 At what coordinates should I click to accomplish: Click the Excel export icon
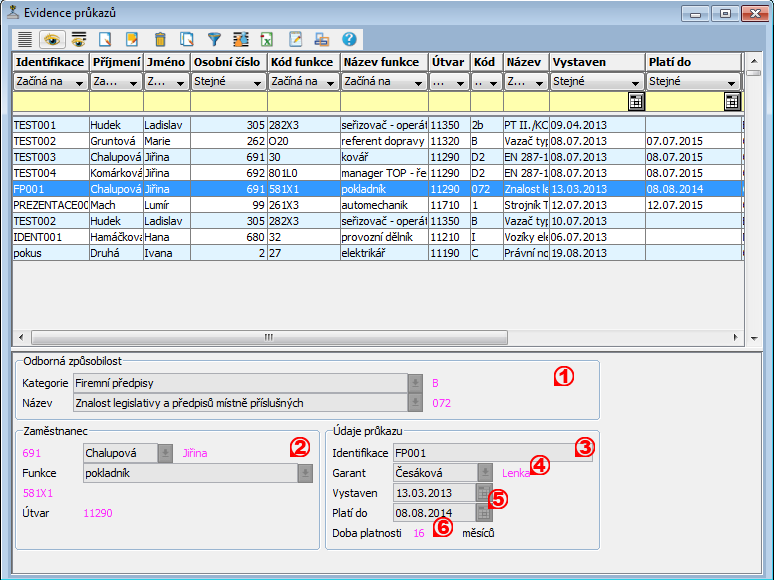pyautogui.click(x=268, y=40)
